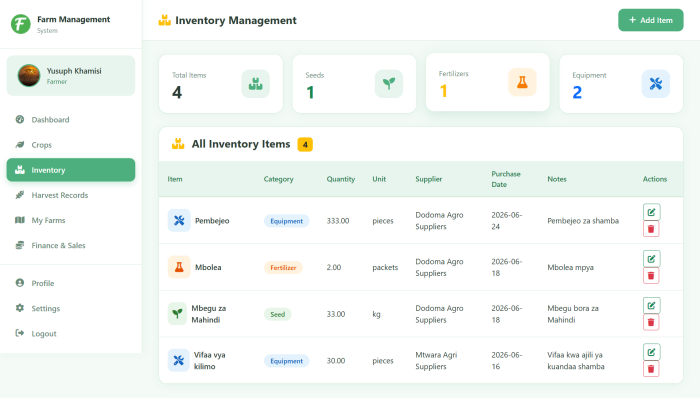Click Yusuph Khamisi's profile avatar
Viewport: 700px width, 398px height.
click(29, 75)
